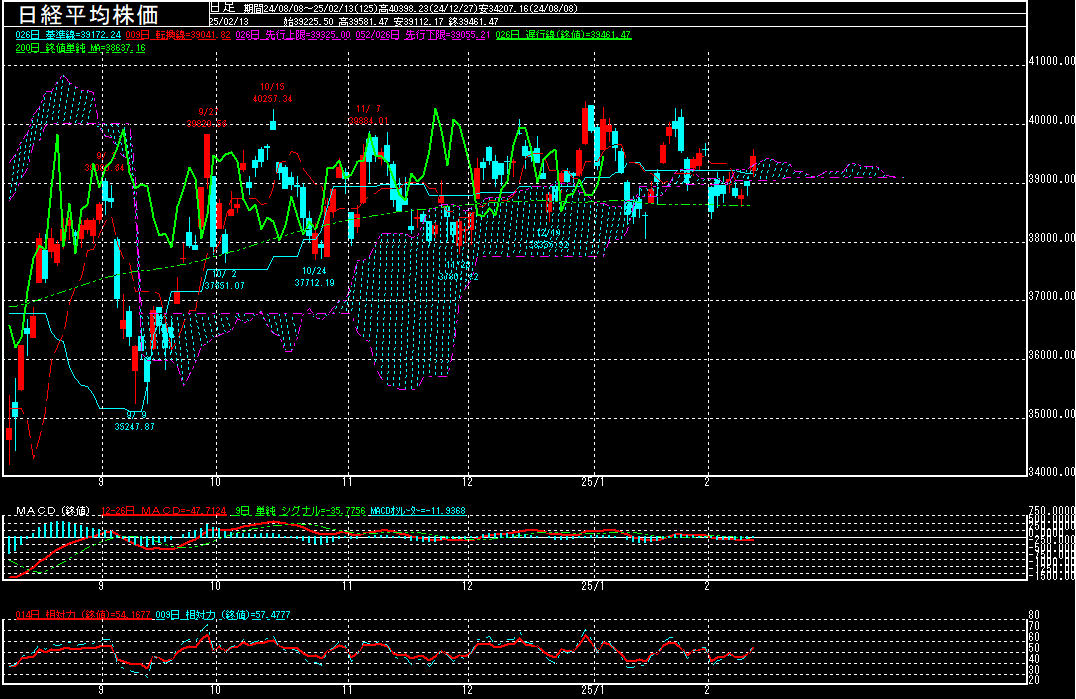Click month 10 marker on main chart axis

pos(215,482)
